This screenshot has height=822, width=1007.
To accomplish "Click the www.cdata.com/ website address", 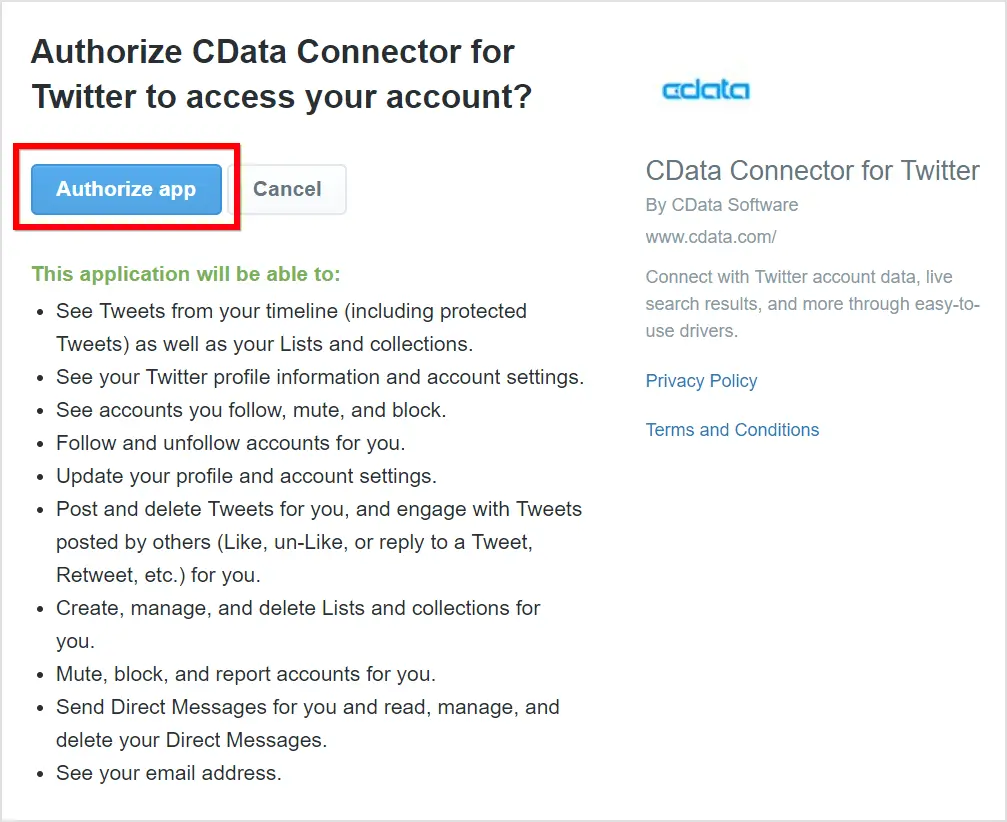I will [711, 237].
